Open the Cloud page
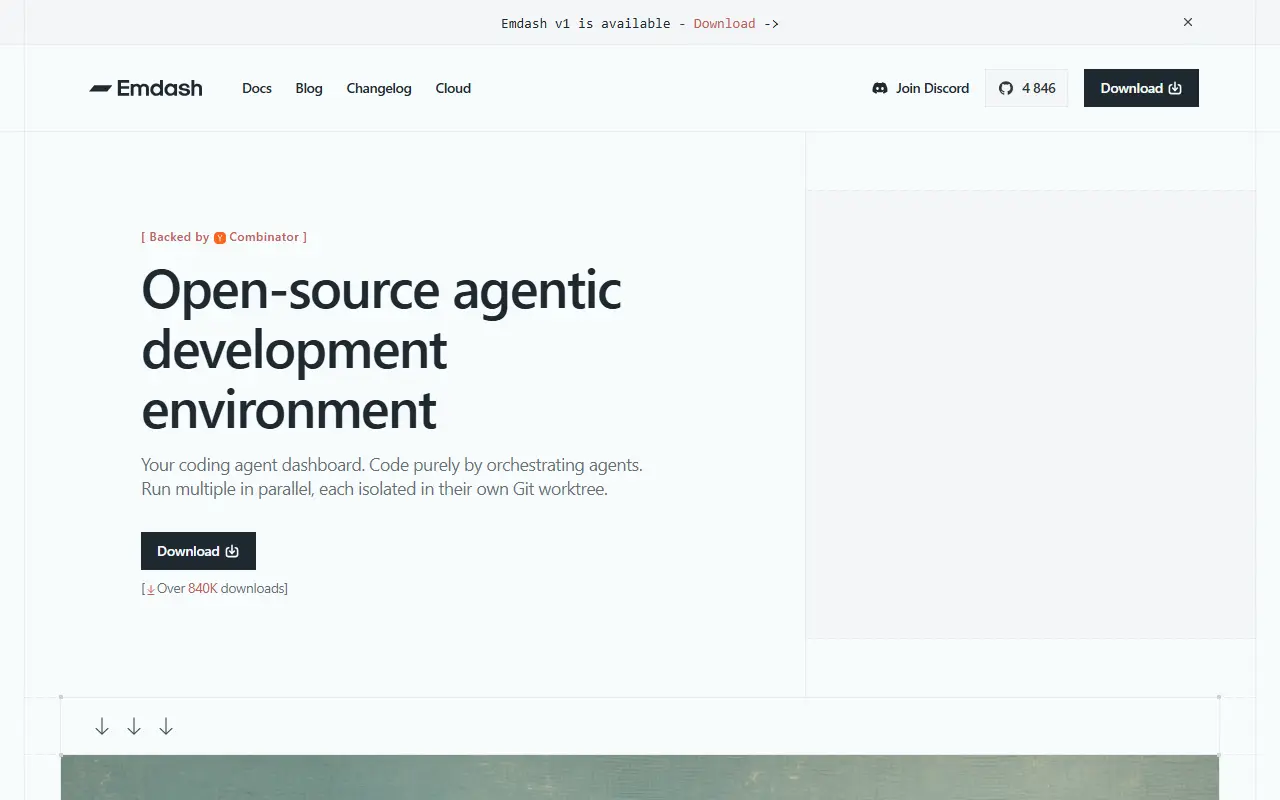 453,88
